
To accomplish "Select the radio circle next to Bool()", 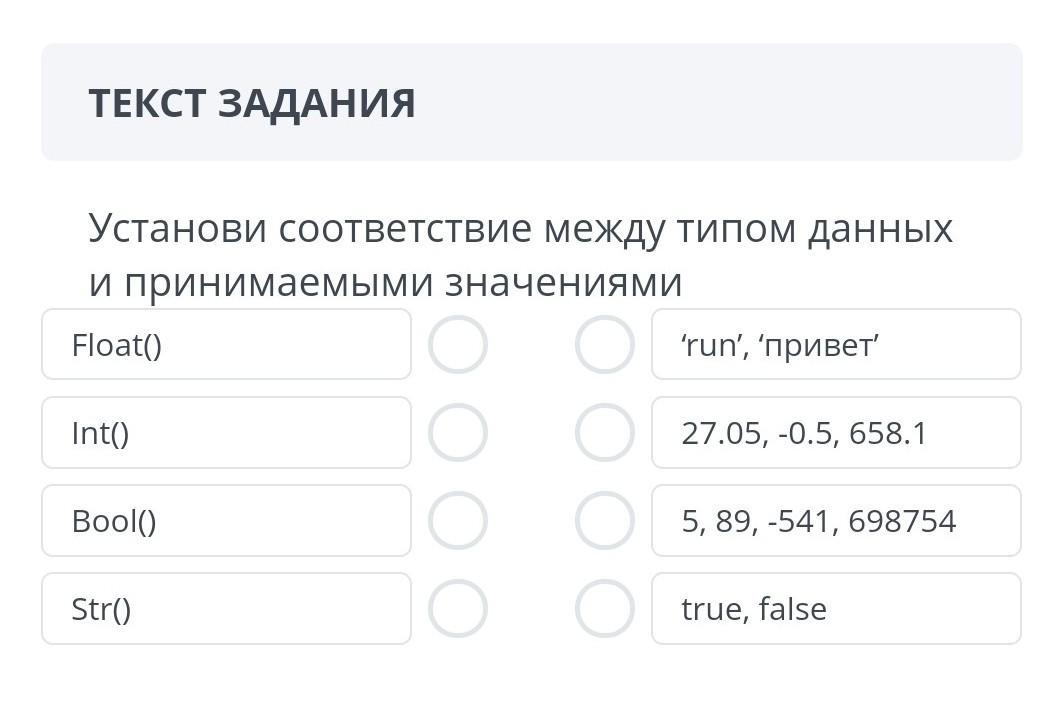I will [458, 521].
